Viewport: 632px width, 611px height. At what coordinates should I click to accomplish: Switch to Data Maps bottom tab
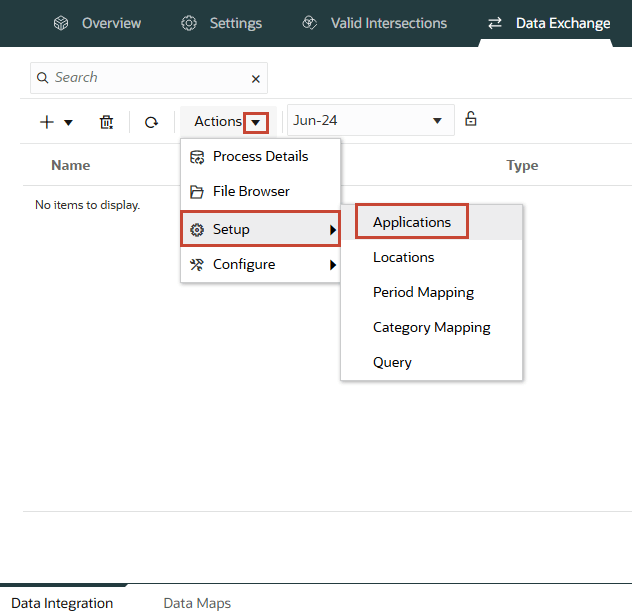(197, 603)
